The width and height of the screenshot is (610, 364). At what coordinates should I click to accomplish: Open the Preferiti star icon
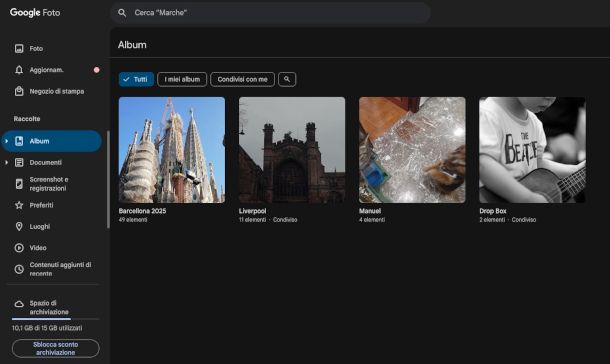pos(19,205)
